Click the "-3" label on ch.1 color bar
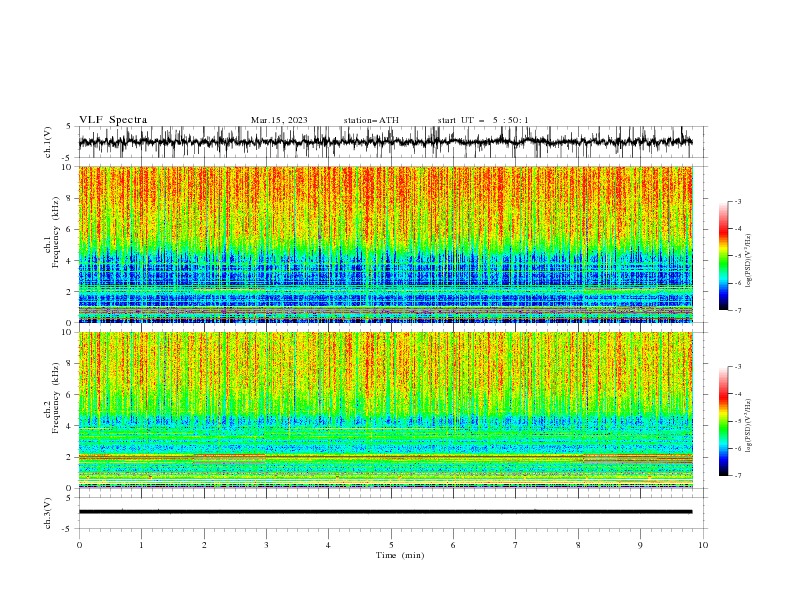792x612 pixels. pyautogui.click(x=738, y=201)
